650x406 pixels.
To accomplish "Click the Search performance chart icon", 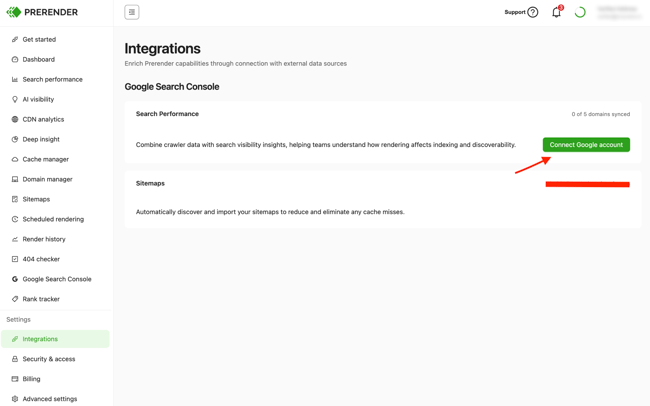I will tap(15, 79).
